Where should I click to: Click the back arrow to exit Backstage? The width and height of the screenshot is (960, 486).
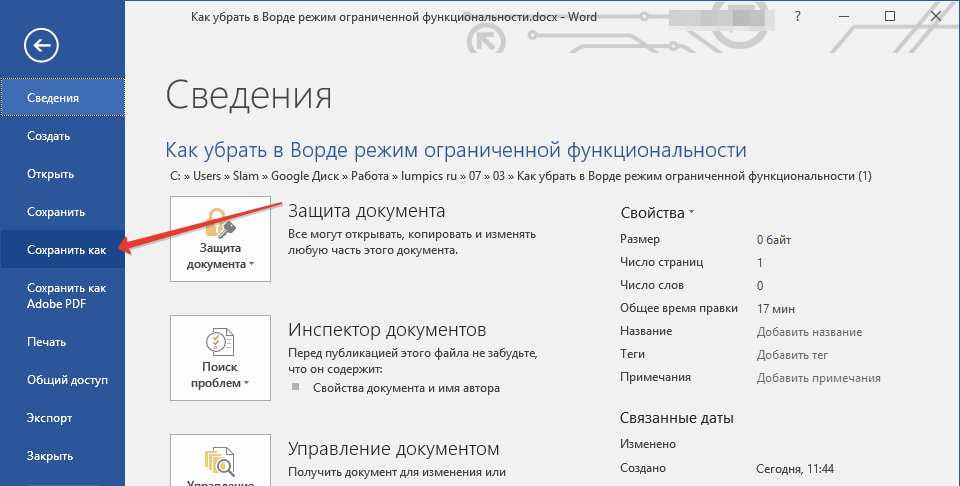[42, 45]
